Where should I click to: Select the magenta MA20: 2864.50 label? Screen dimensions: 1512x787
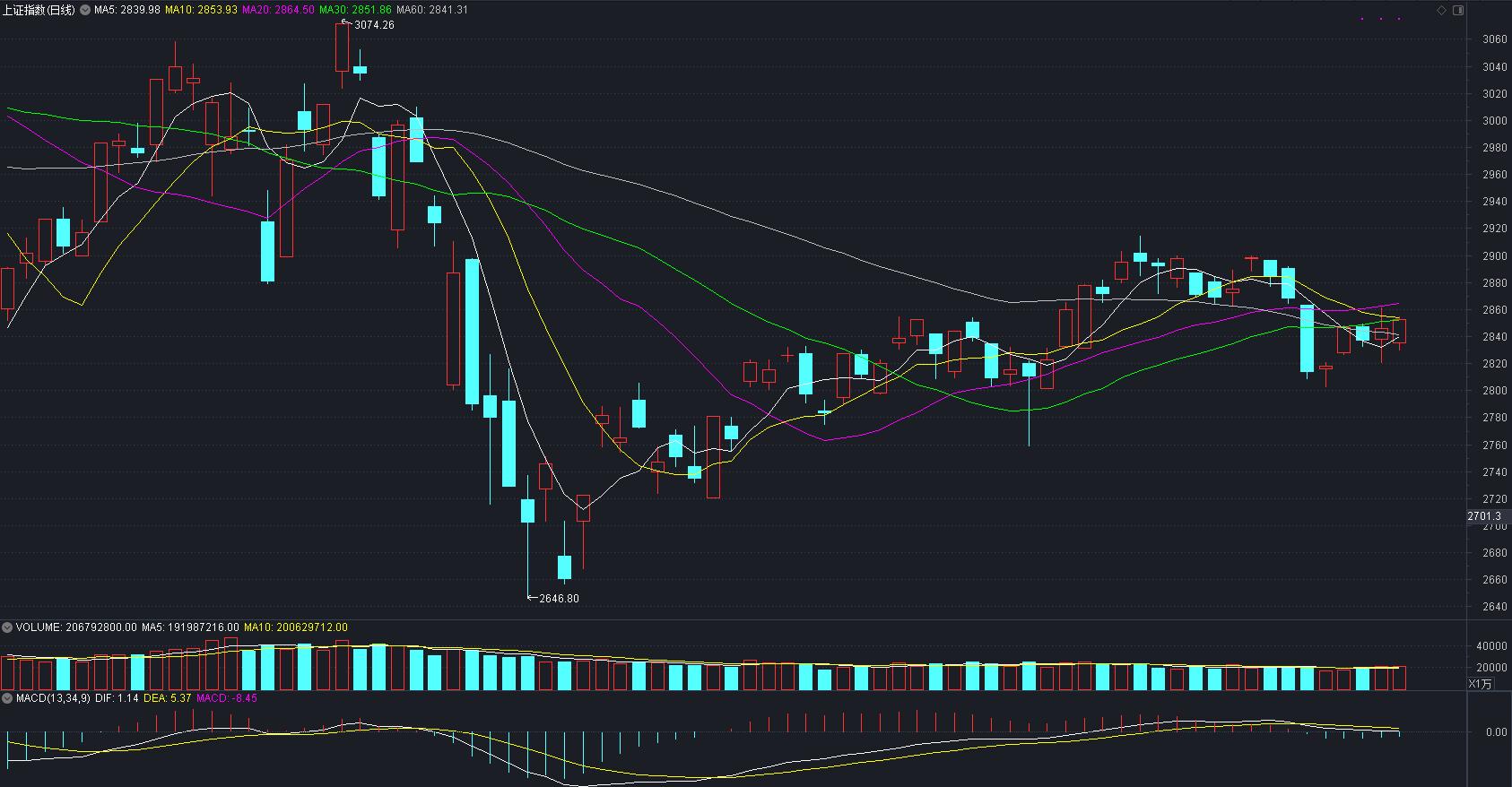pos(279,10)
